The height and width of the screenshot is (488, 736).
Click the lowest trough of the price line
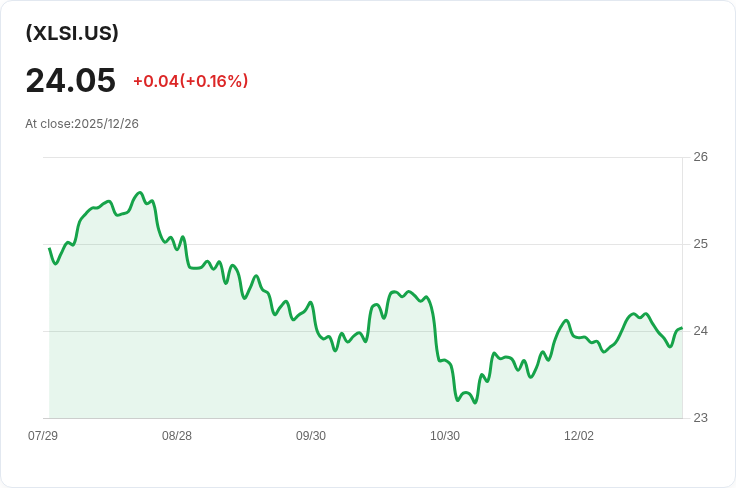coord(475,402)
